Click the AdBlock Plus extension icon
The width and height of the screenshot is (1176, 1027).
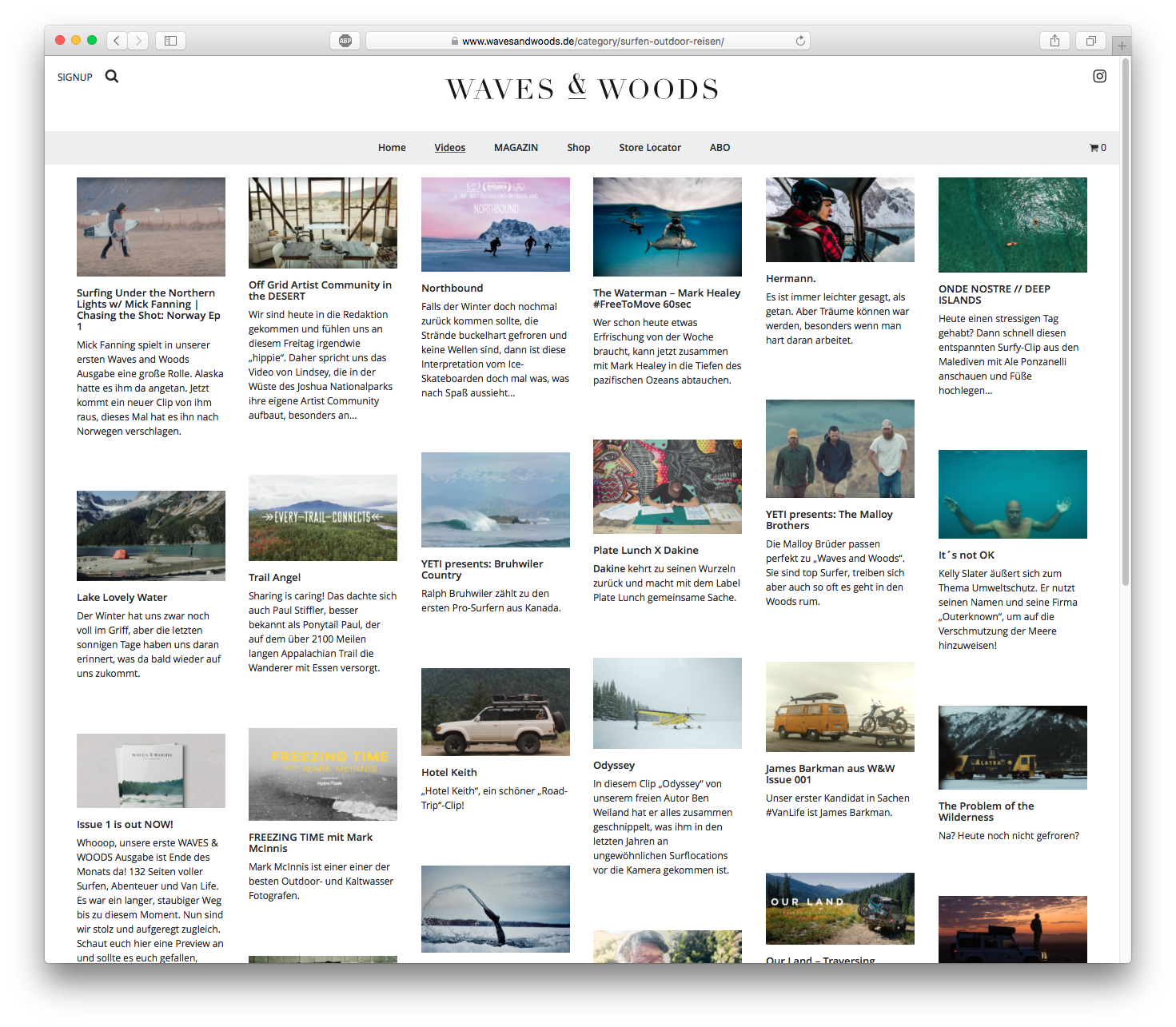tap(345, 41)
